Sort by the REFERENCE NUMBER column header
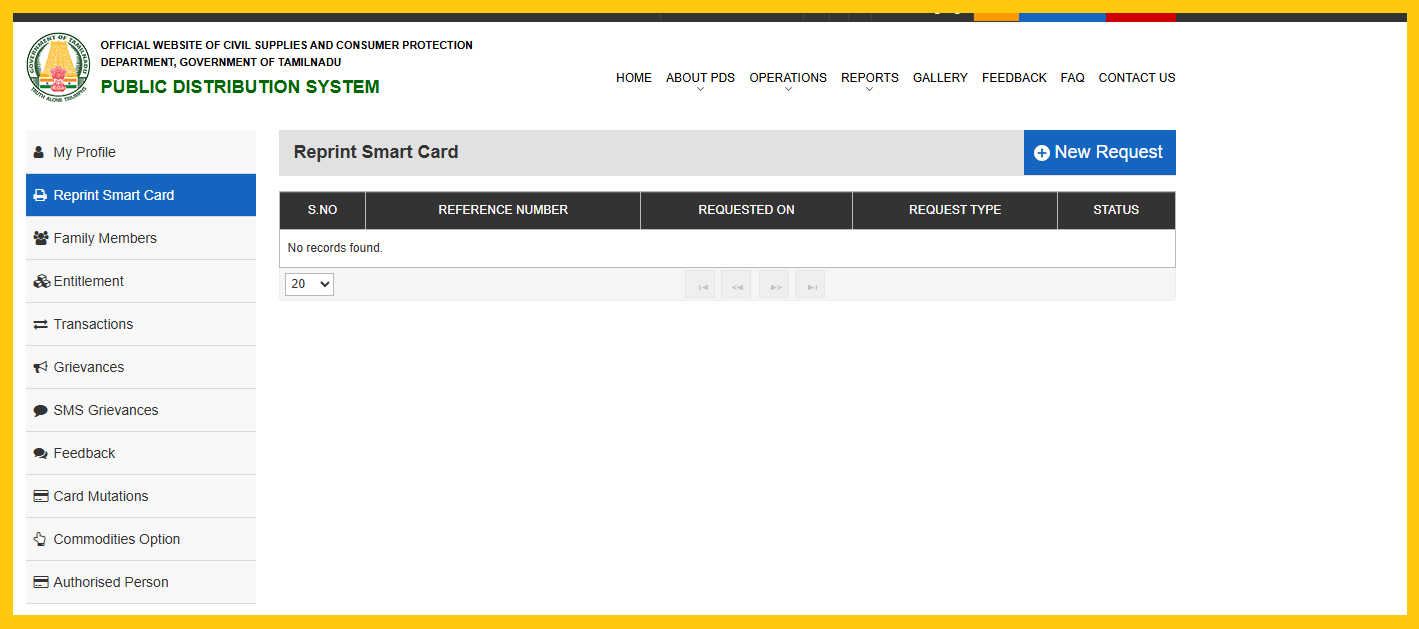 point(503,210)
